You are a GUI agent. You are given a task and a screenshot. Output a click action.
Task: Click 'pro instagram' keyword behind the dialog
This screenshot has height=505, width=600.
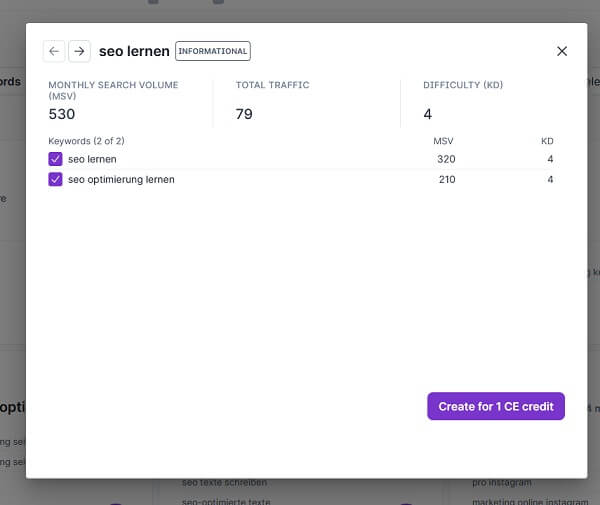coord(500,483)
